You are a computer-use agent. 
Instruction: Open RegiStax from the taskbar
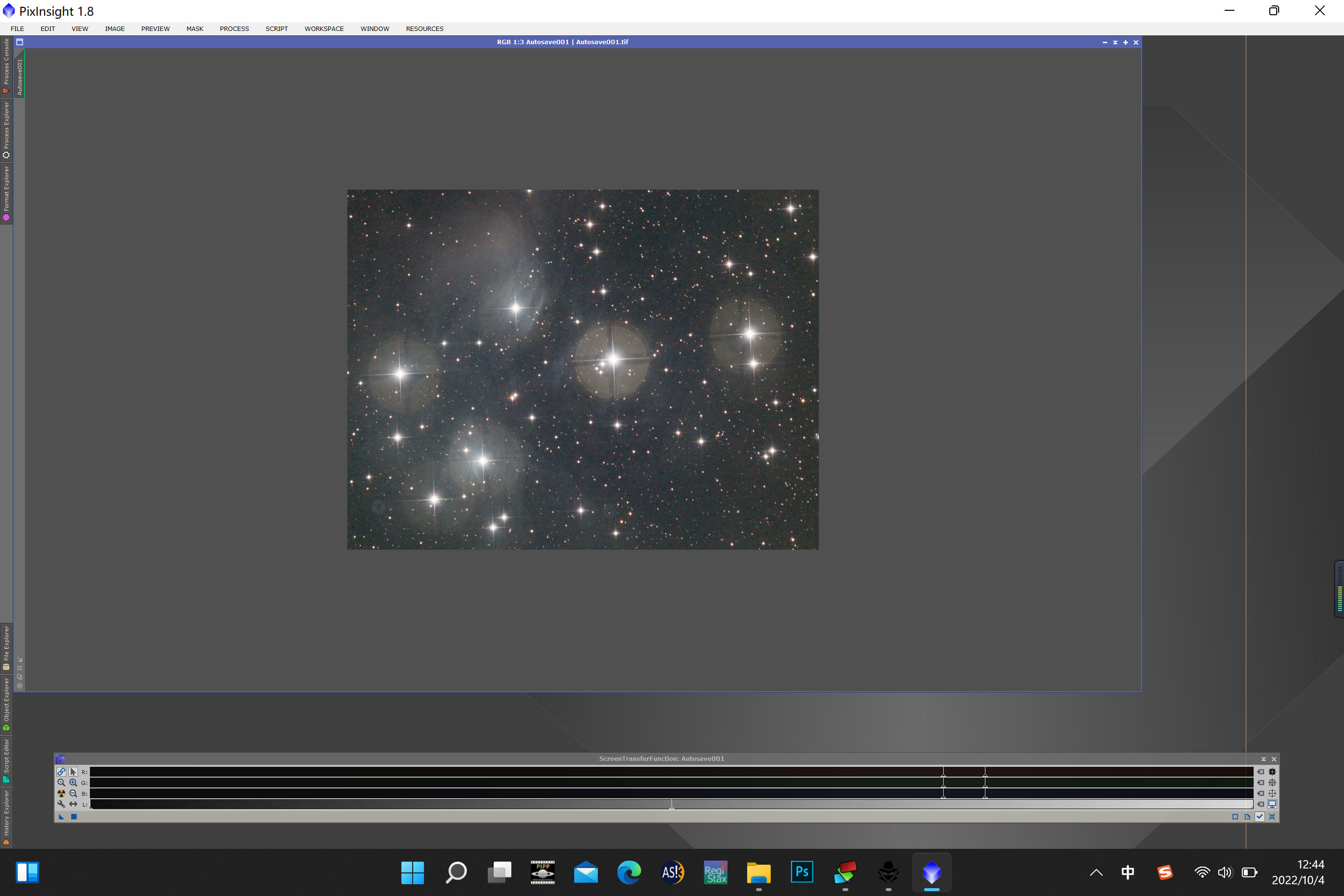pos(715,872)
